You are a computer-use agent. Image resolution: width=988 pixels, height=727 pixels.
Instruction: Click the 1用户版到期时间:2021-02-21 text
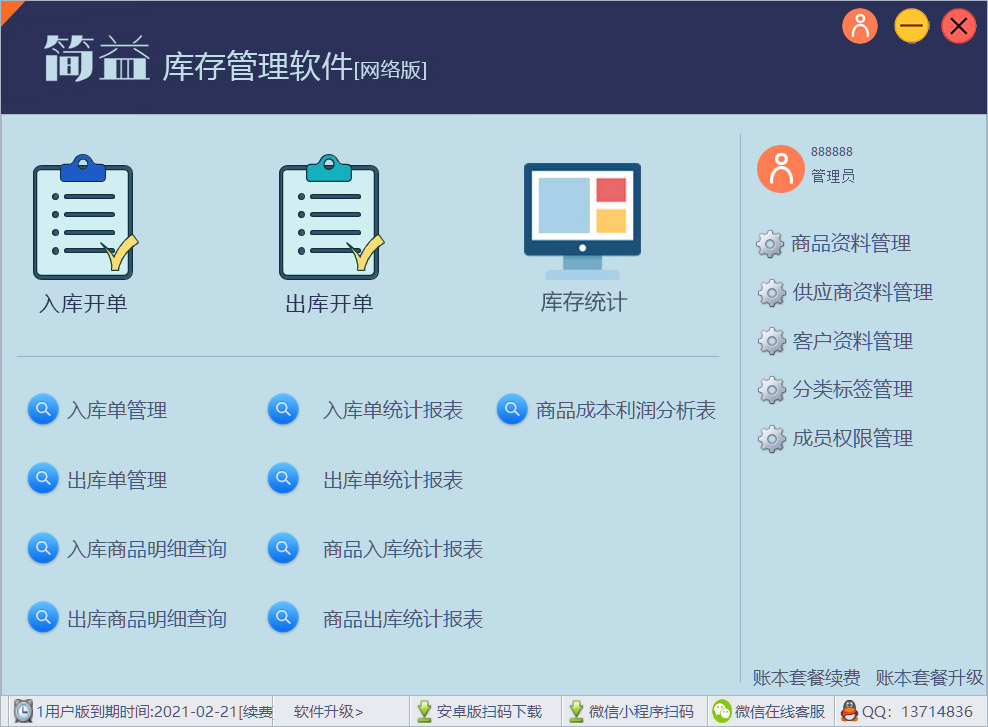pyautogui.click(x=137, y=712)
